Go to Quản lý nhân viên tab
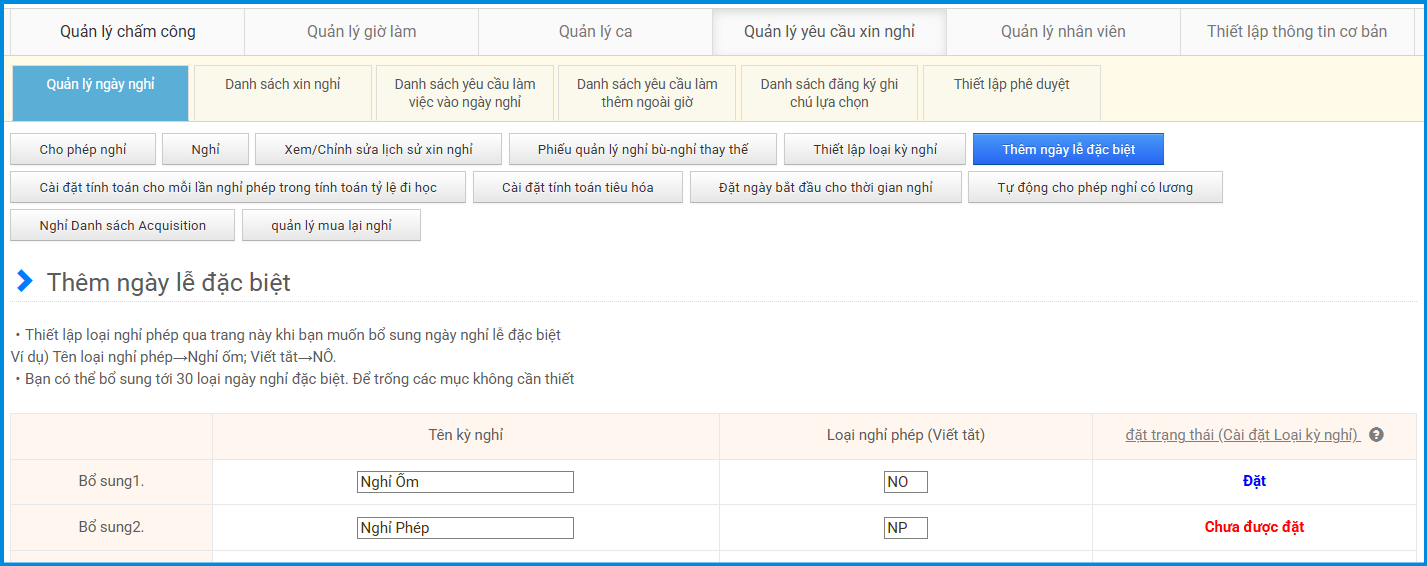This screenshot has width=1427, height=566. (x=1063, y=32)
